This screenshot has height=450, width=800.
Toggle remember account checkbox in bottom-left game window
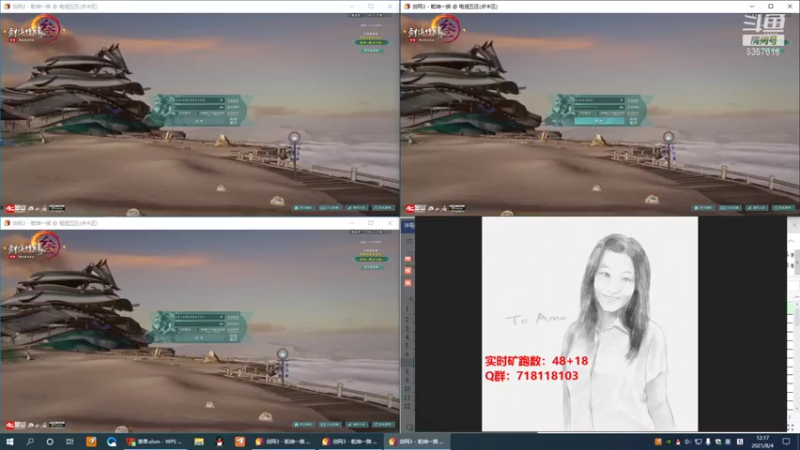178,329
